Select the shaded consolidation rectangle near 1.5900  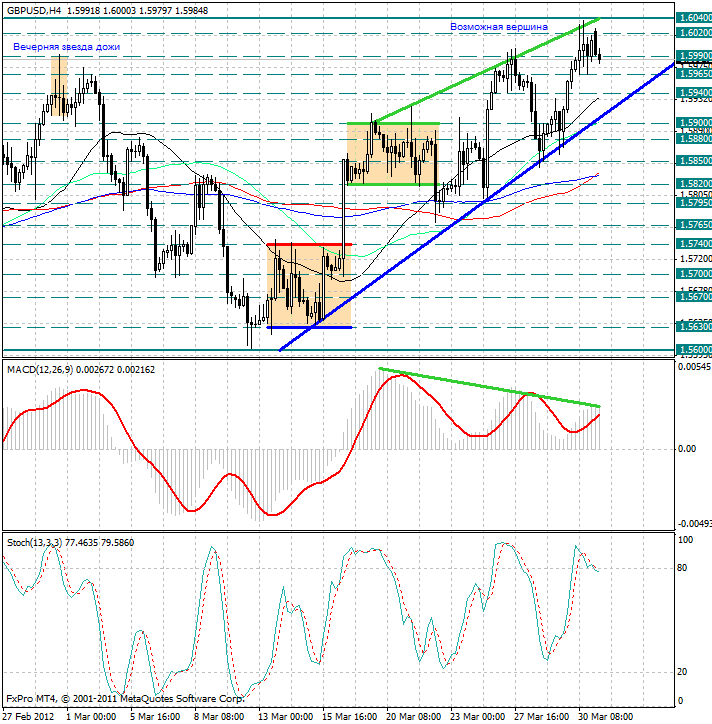393,154
